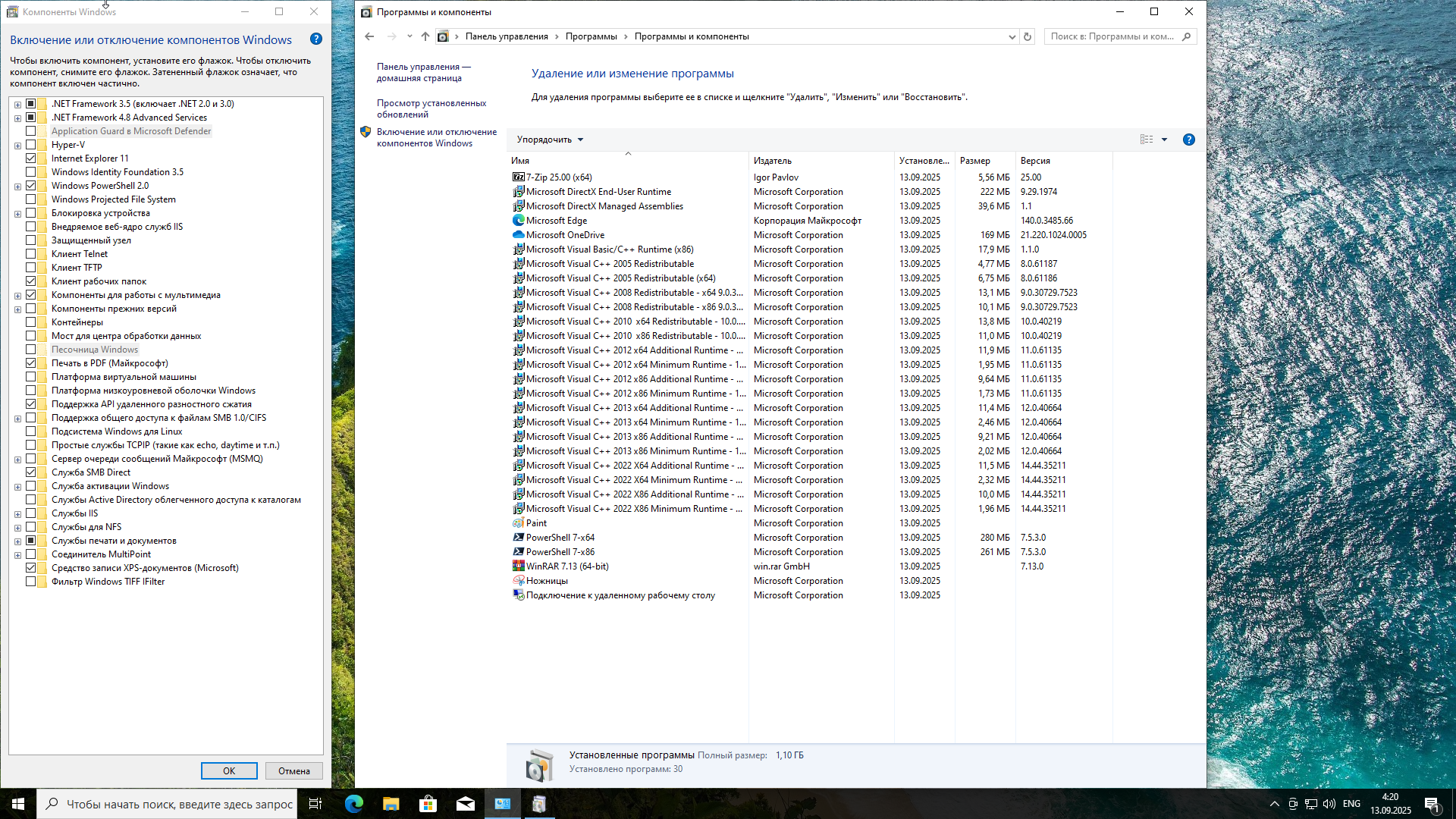Open Microsoft Edge from the taskbar
This screenshot has height=819, width=1456.
(x=354, y=804)
